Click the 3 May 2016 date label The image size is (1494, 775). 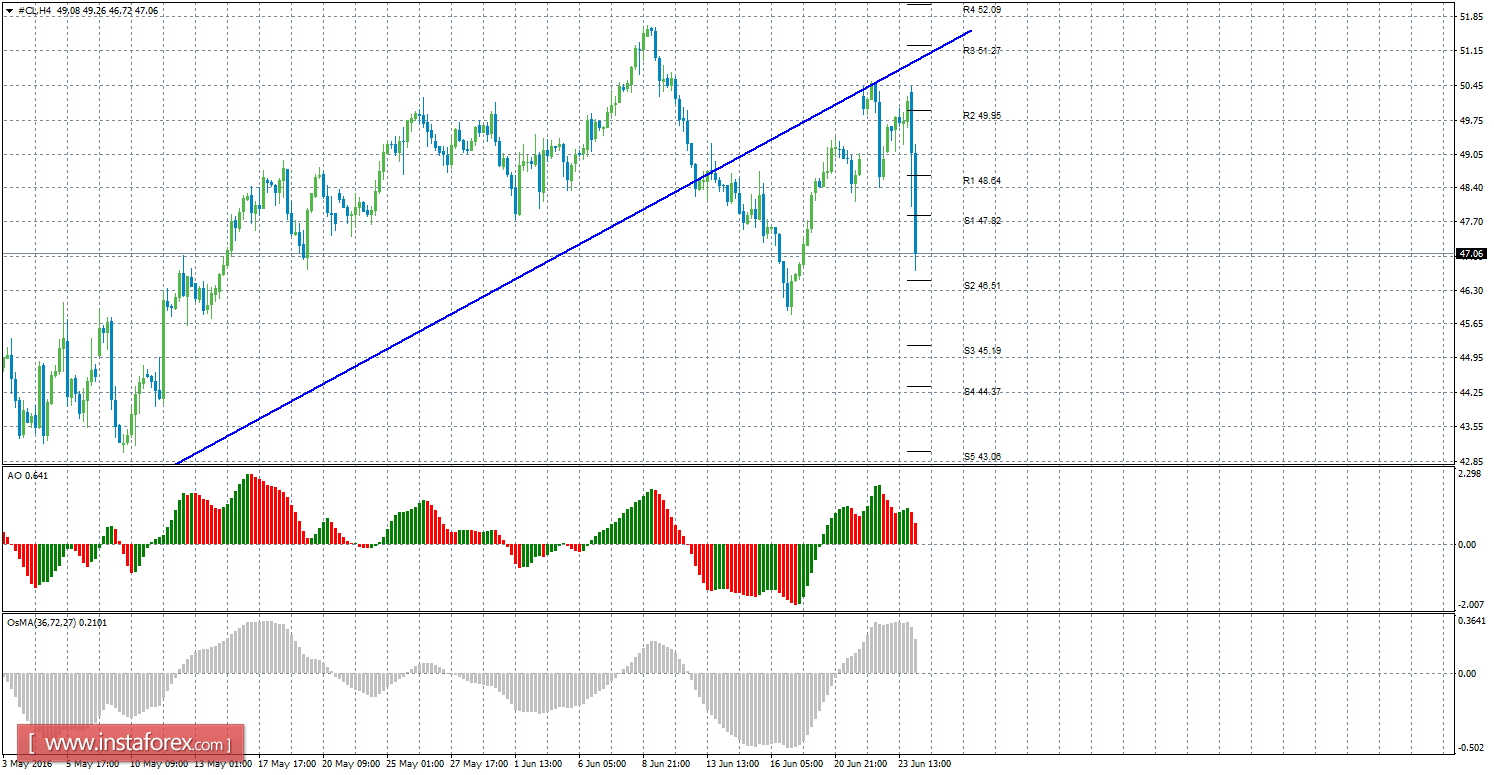[29, 764]
